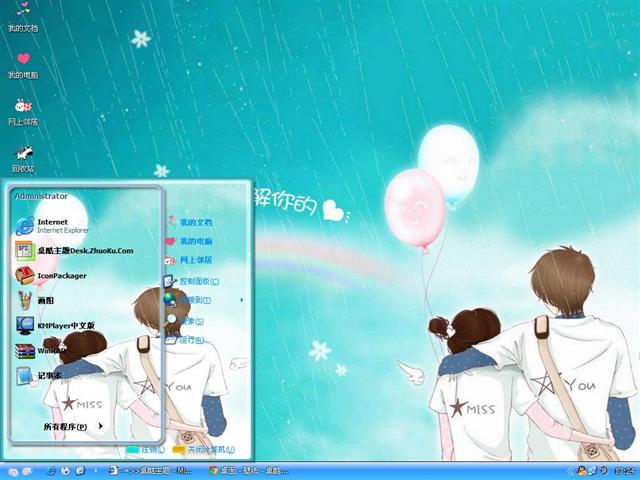
Task: Click the Administrator user name header
Action: 41,196
